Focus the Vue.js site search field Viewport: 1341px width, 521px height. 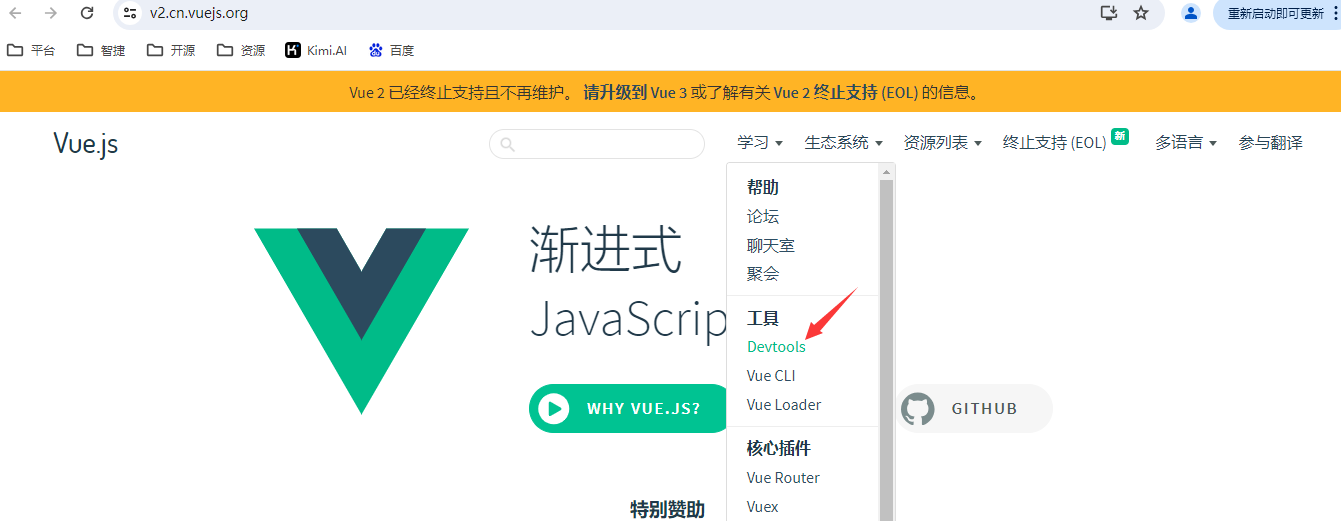click(597, 144)
